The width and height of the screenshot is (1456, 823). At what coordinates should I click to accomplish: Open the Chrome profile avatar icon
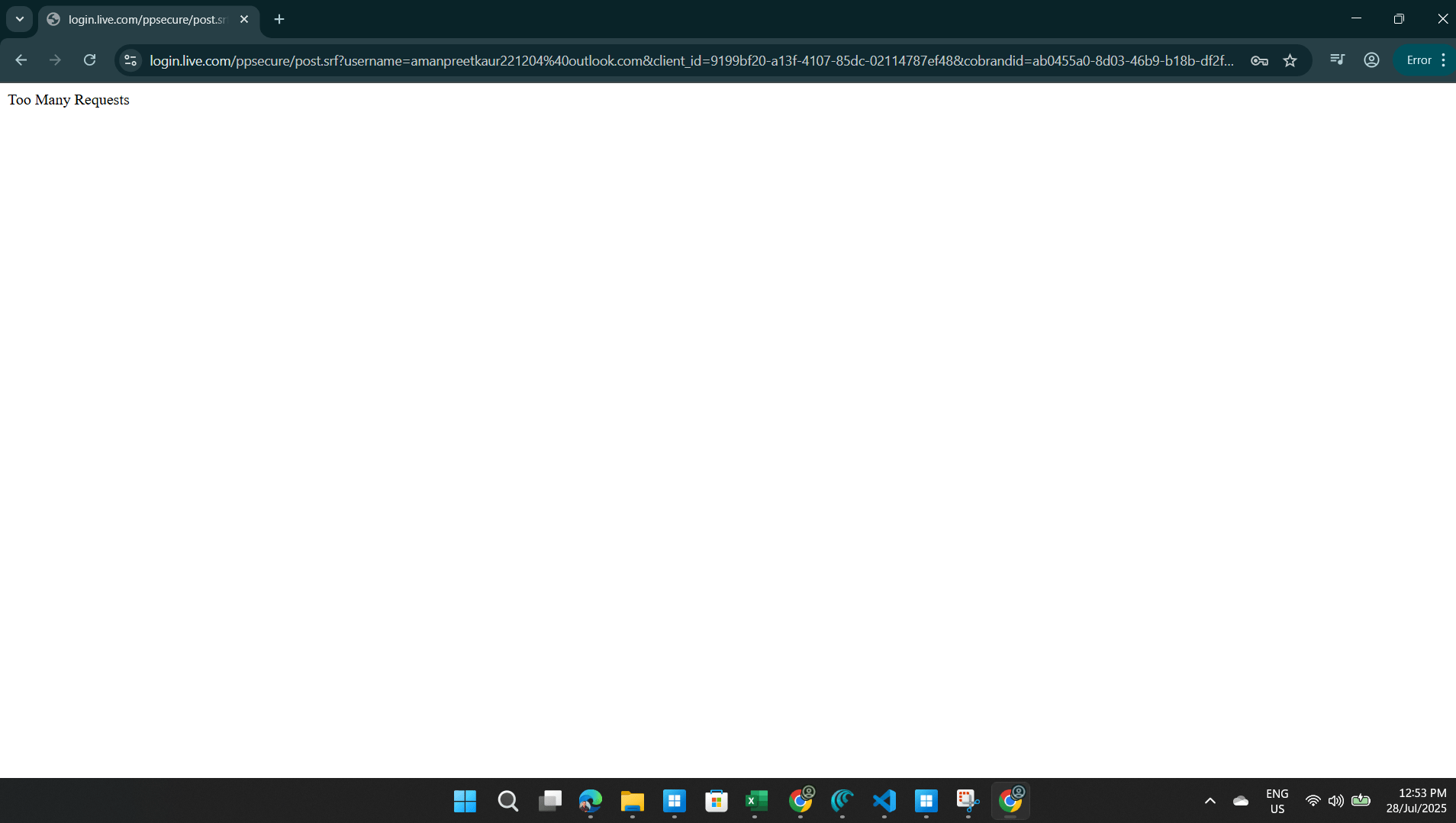[1371, 60]
